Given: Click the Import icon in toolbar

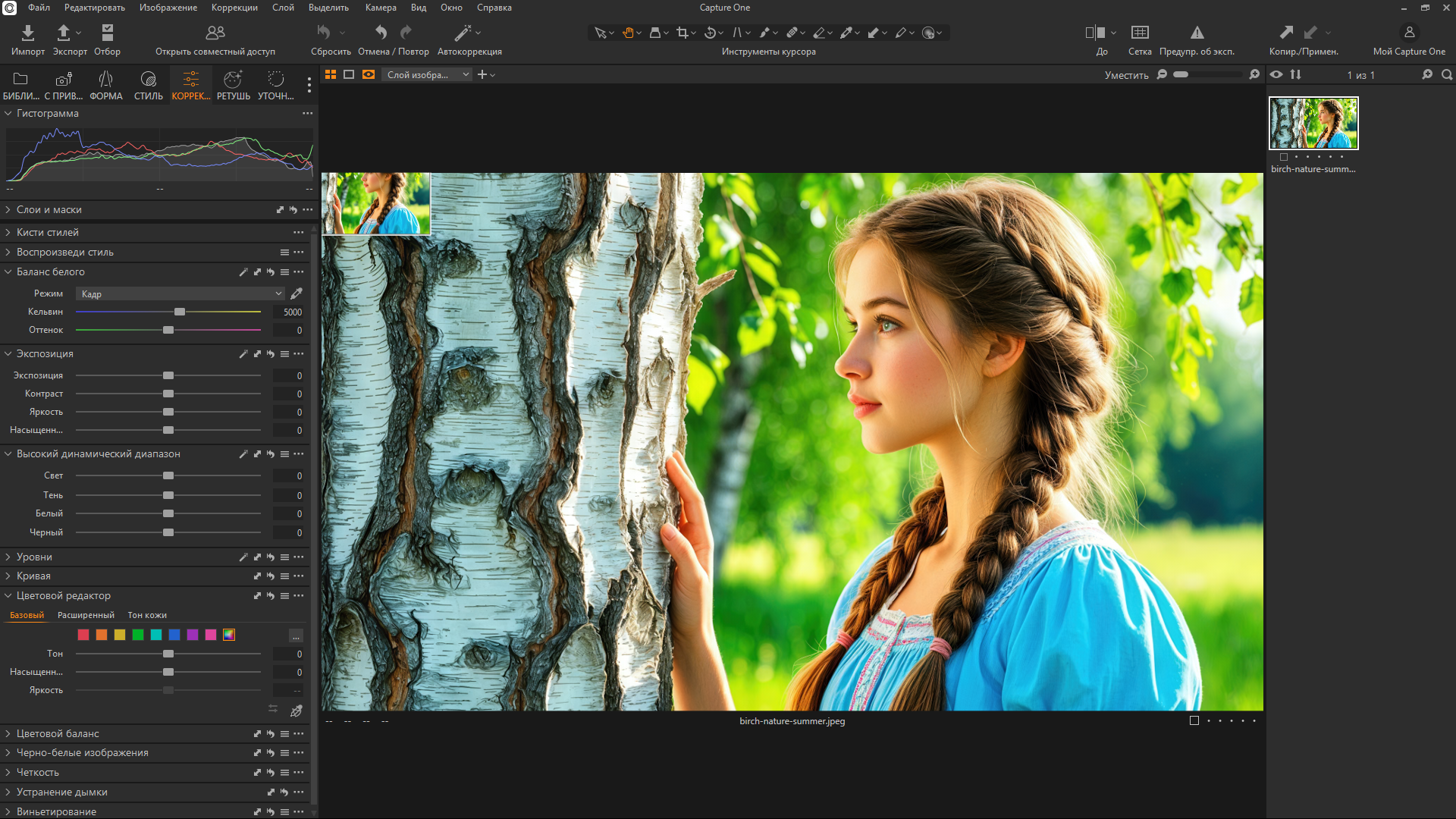Looking at the screenshot, I should pos(27,33).
